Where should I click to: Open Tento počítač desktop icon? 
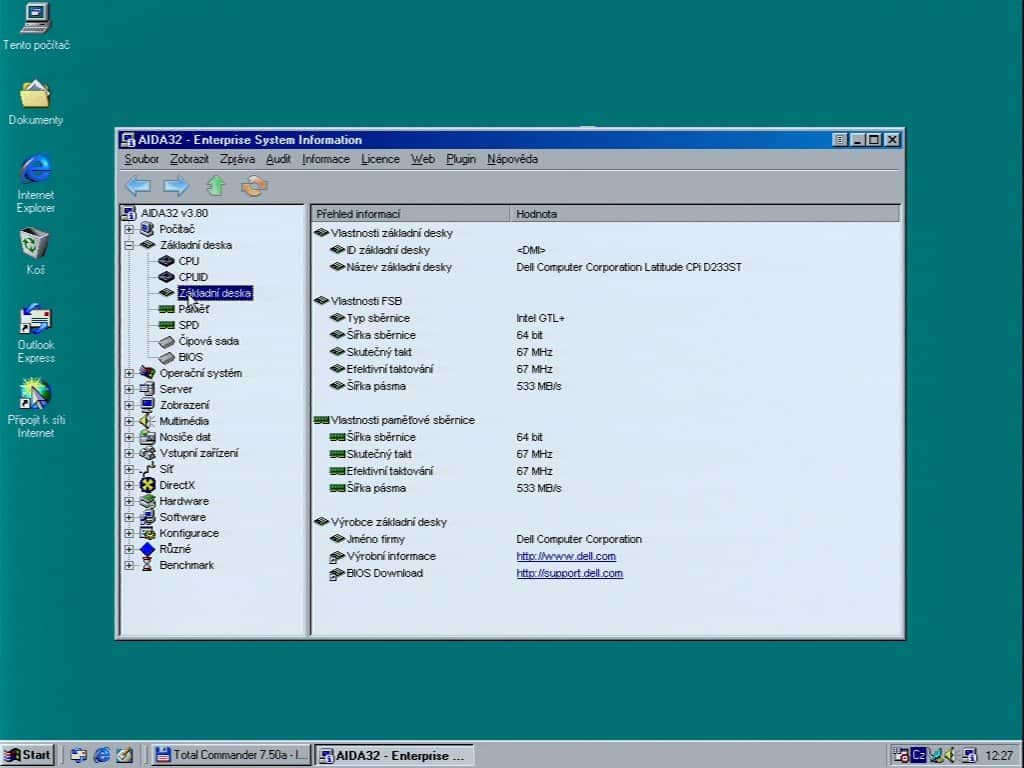pos(36,27)
